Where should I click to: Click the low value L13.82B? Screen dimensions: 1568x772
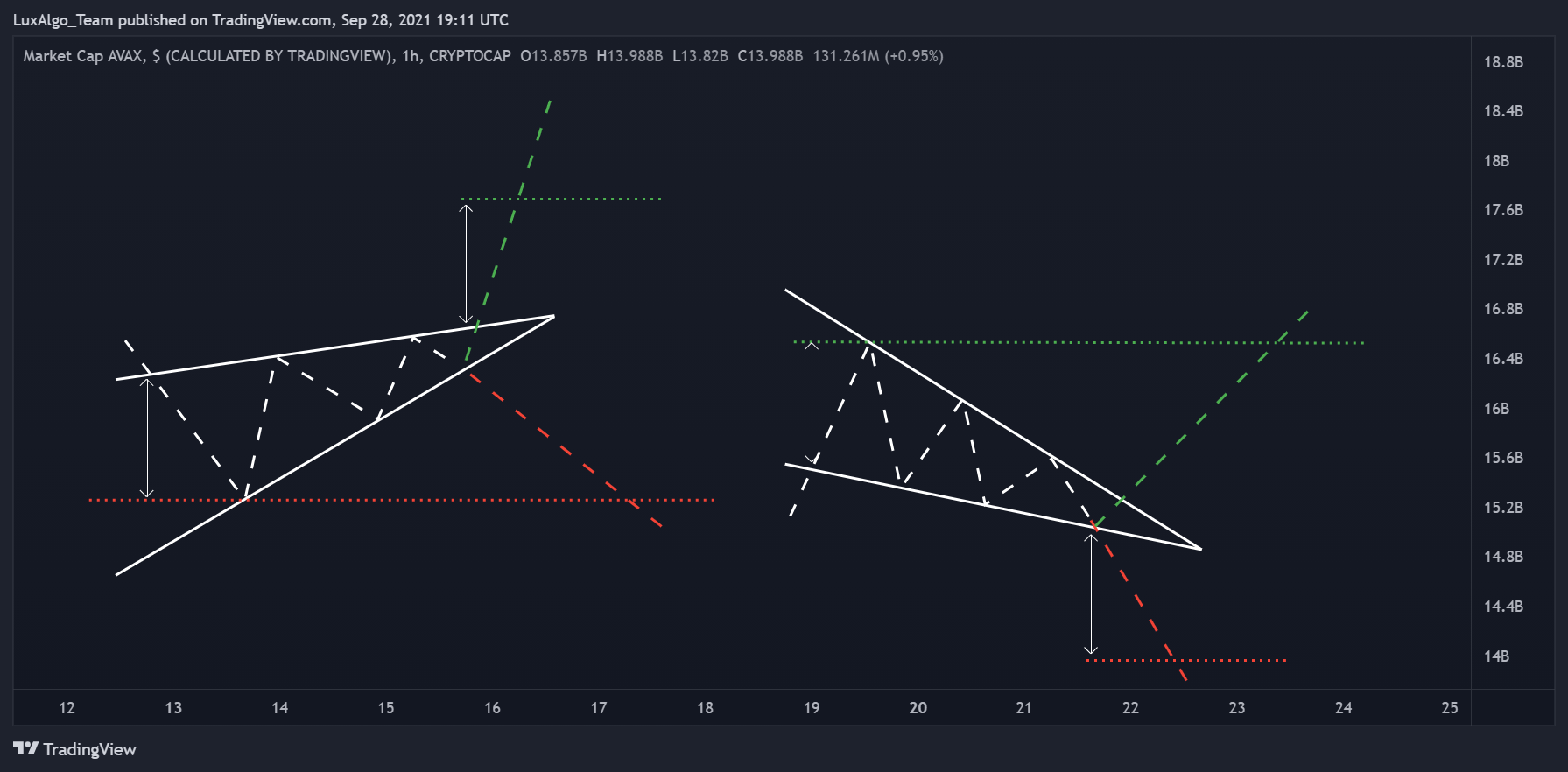(700, 56)
